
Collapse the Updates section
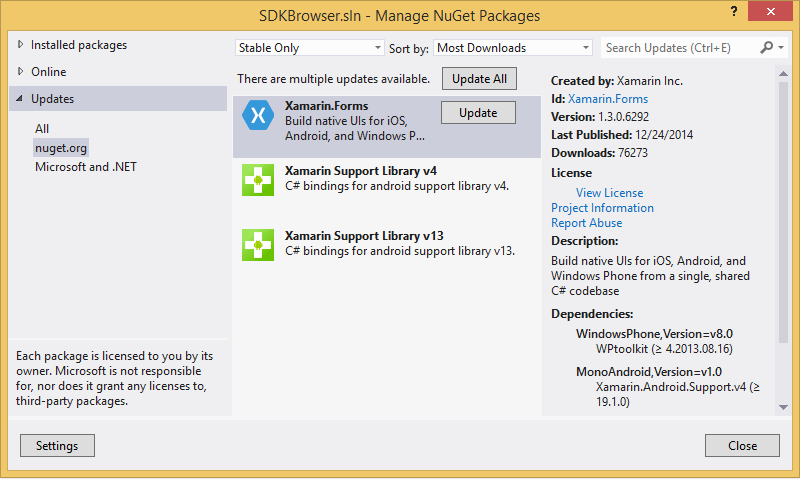[21, 99]
